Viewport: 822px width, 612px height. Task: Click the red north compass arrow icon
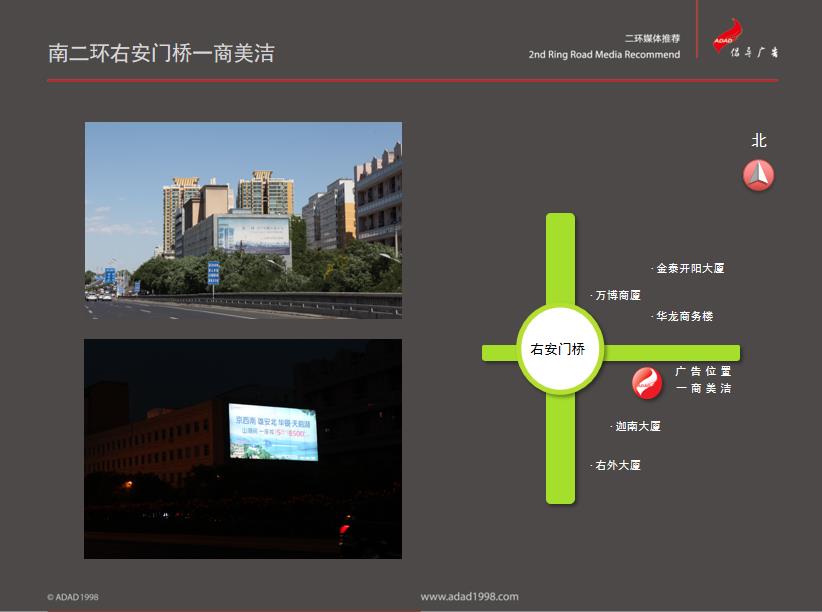click(x=759, y=176)
